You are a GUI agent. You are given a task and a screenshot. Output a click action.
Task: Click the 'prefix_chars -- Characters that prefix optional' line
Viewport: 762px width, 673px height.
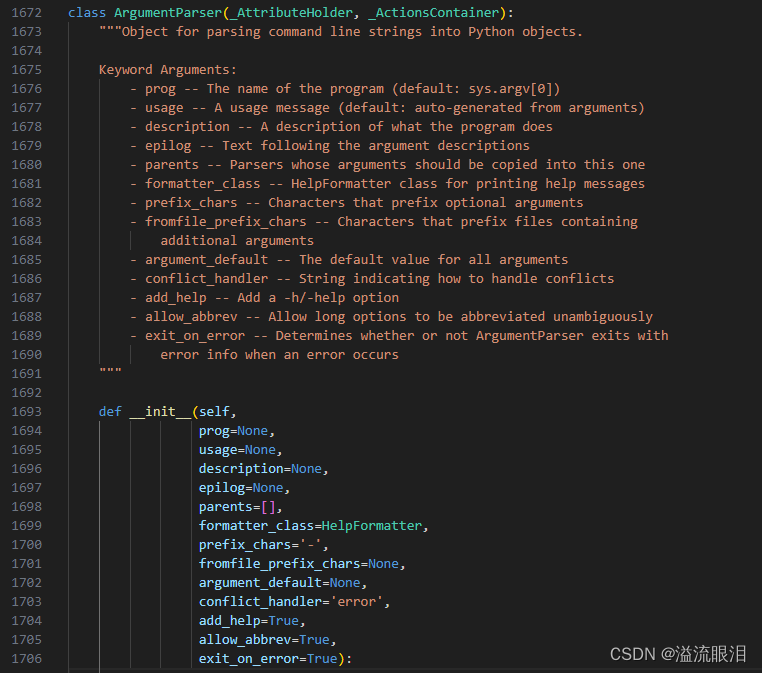pyautogui.click(x=356, y=202)
